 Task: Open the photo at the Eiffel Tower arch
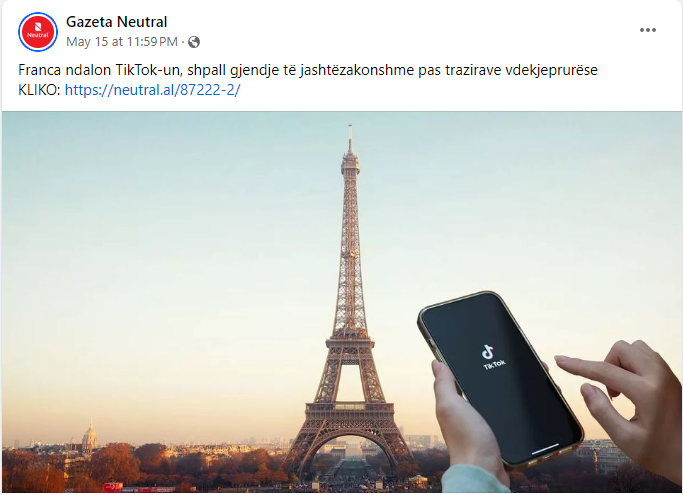pos(349,453)
